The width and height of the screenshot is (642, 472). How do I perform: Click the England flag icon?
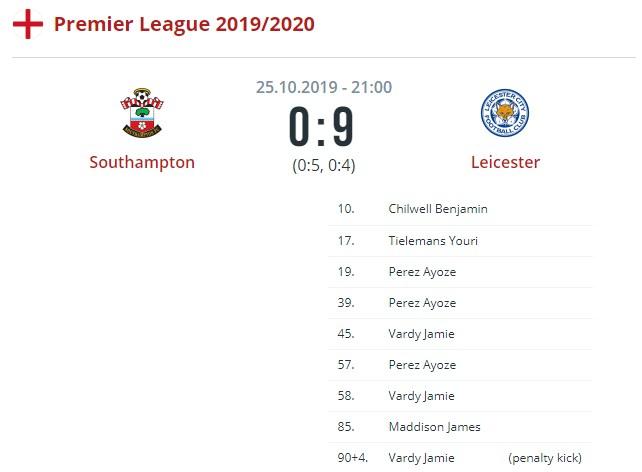click(27, 23)
